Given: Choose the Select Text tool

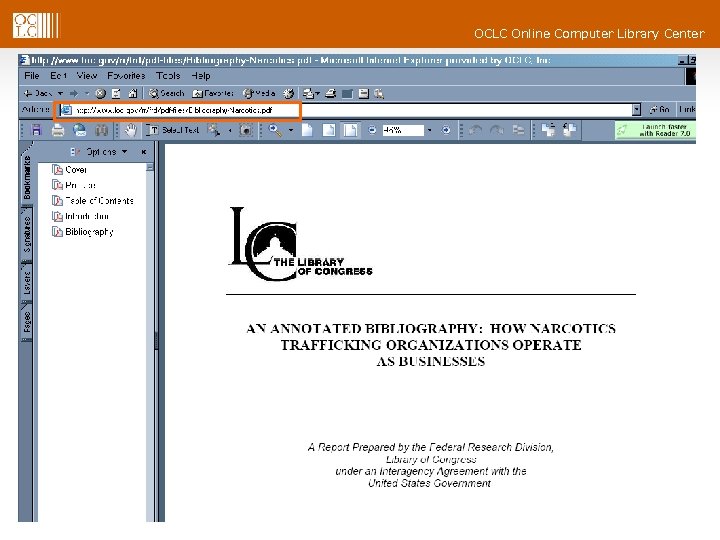Looking at the screenshot, I should point(173,130).
